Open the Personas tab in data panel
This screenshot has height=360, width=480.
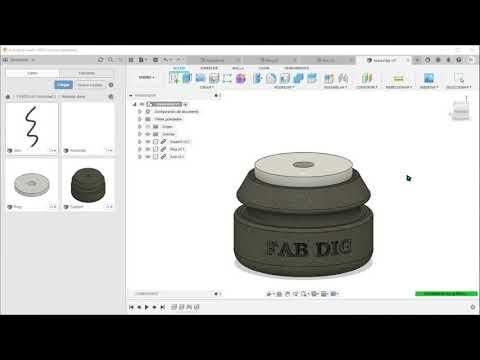87,73
